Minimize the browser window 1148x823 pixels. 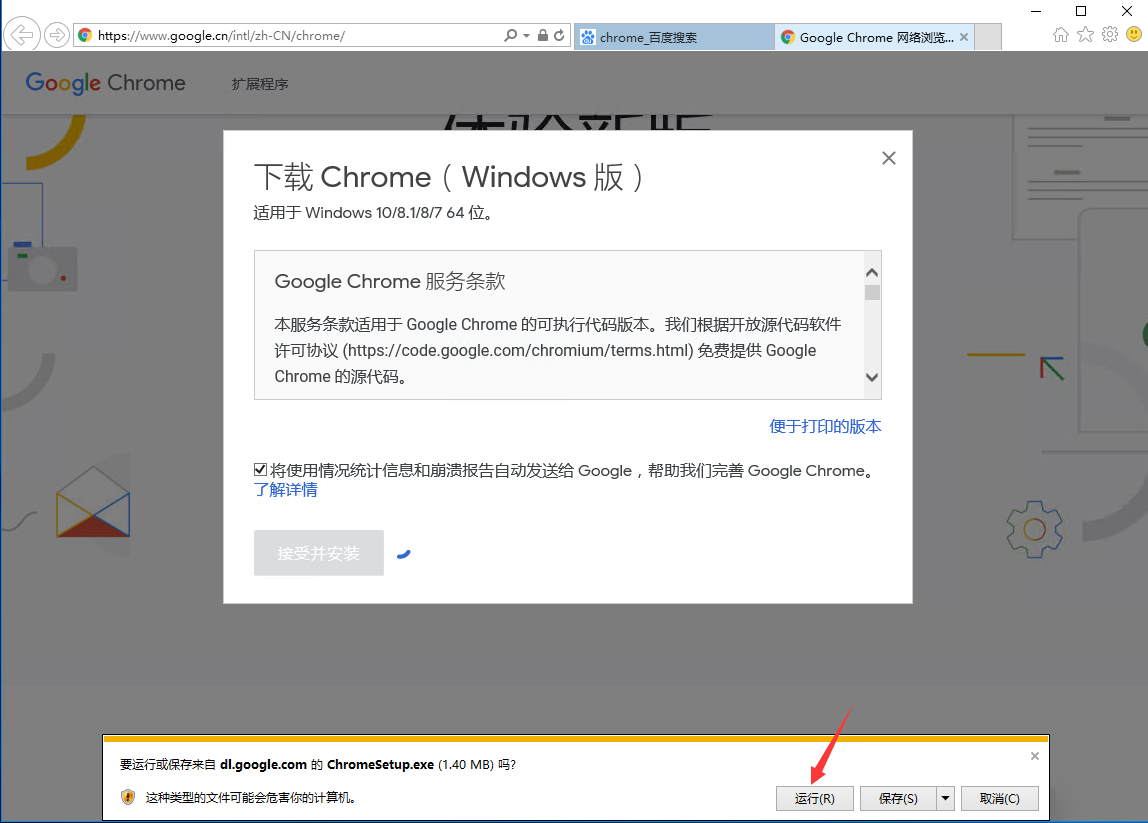click(1036, 11)
